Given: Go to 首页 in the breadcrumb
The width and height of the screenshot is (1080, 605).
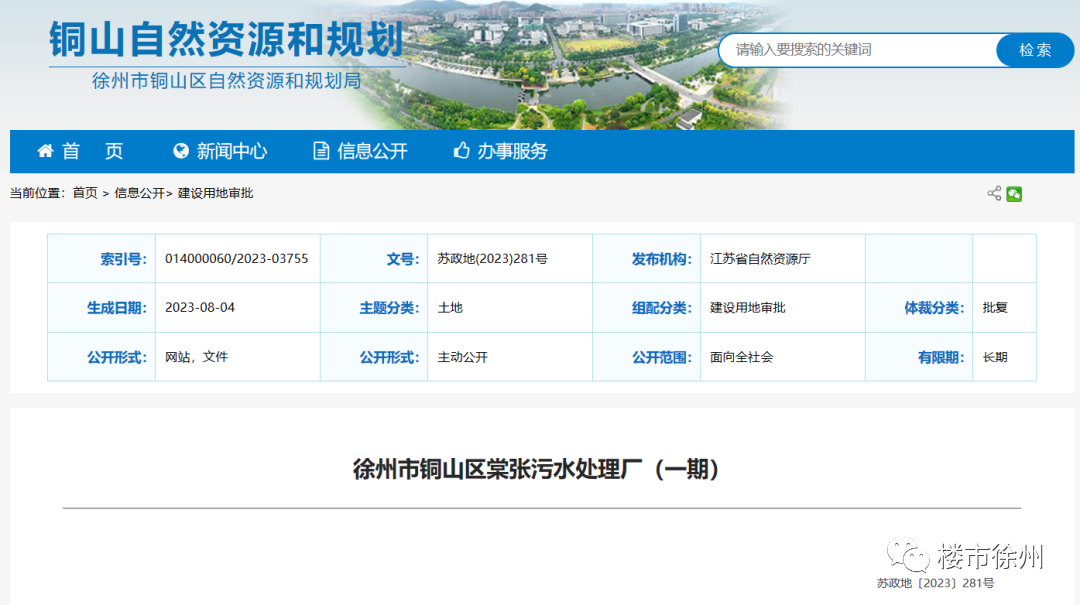Looking at the screenshot, I should point(85,194).
